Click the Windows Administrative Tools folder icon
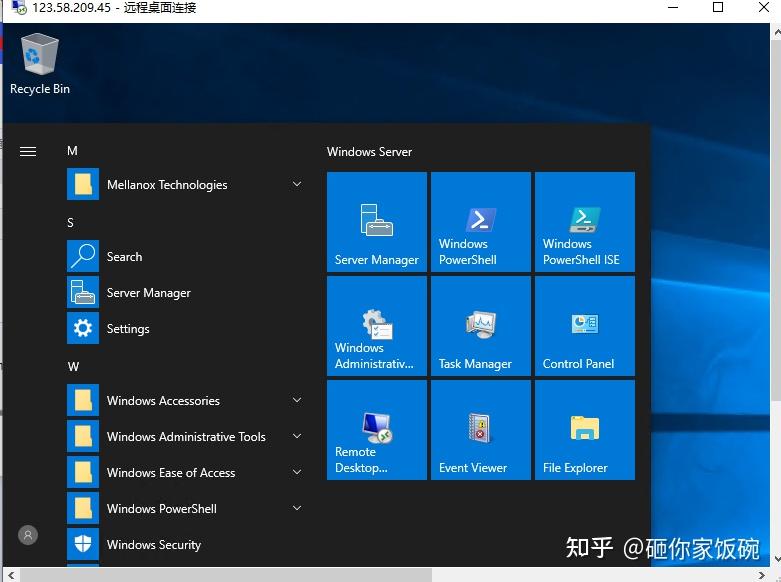Viewport: 781px width, 582px height. click(83, 436)
